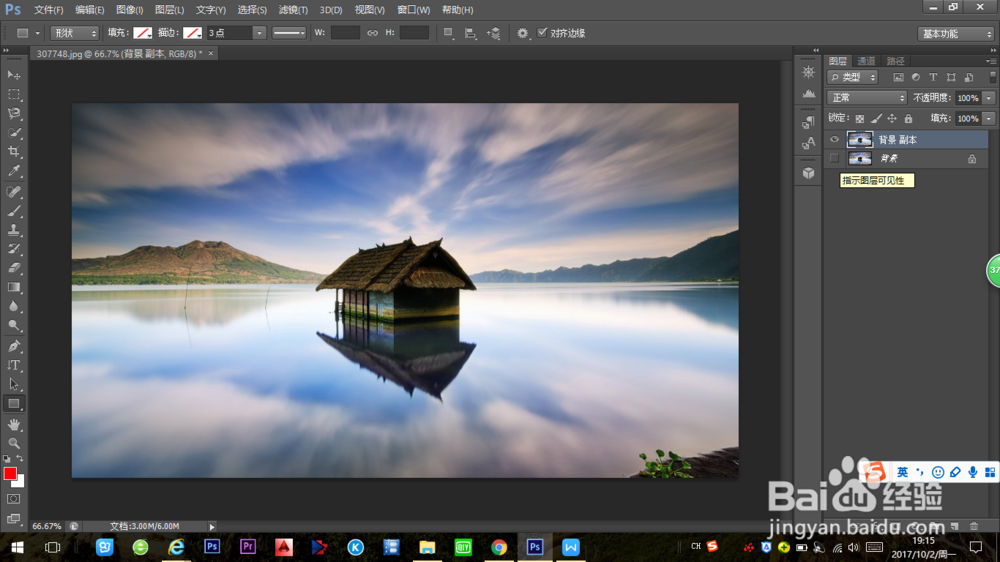Open the 文件(F) menu
Viewport: 1000px width, 562px height.
pyautogui.click(x=48, y=10)
